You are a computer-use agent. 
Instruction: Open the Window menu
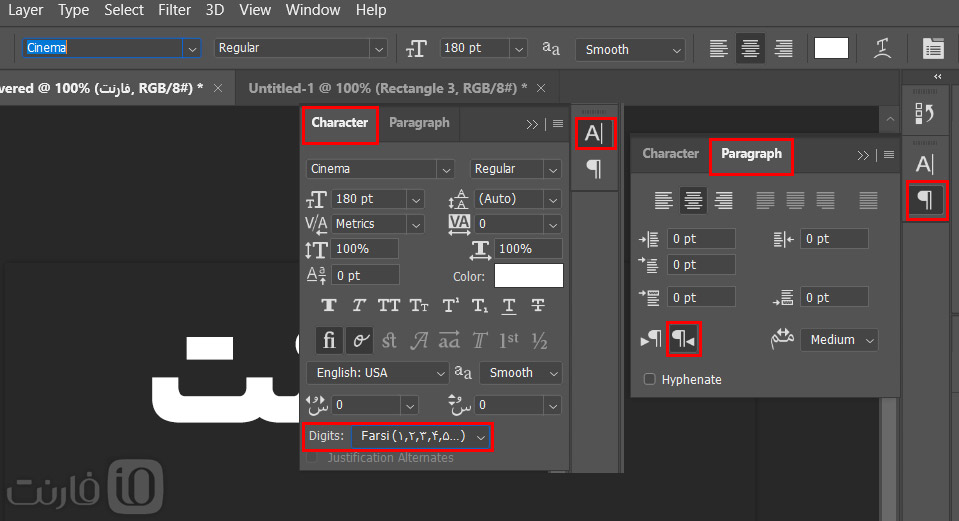(313, 10)
